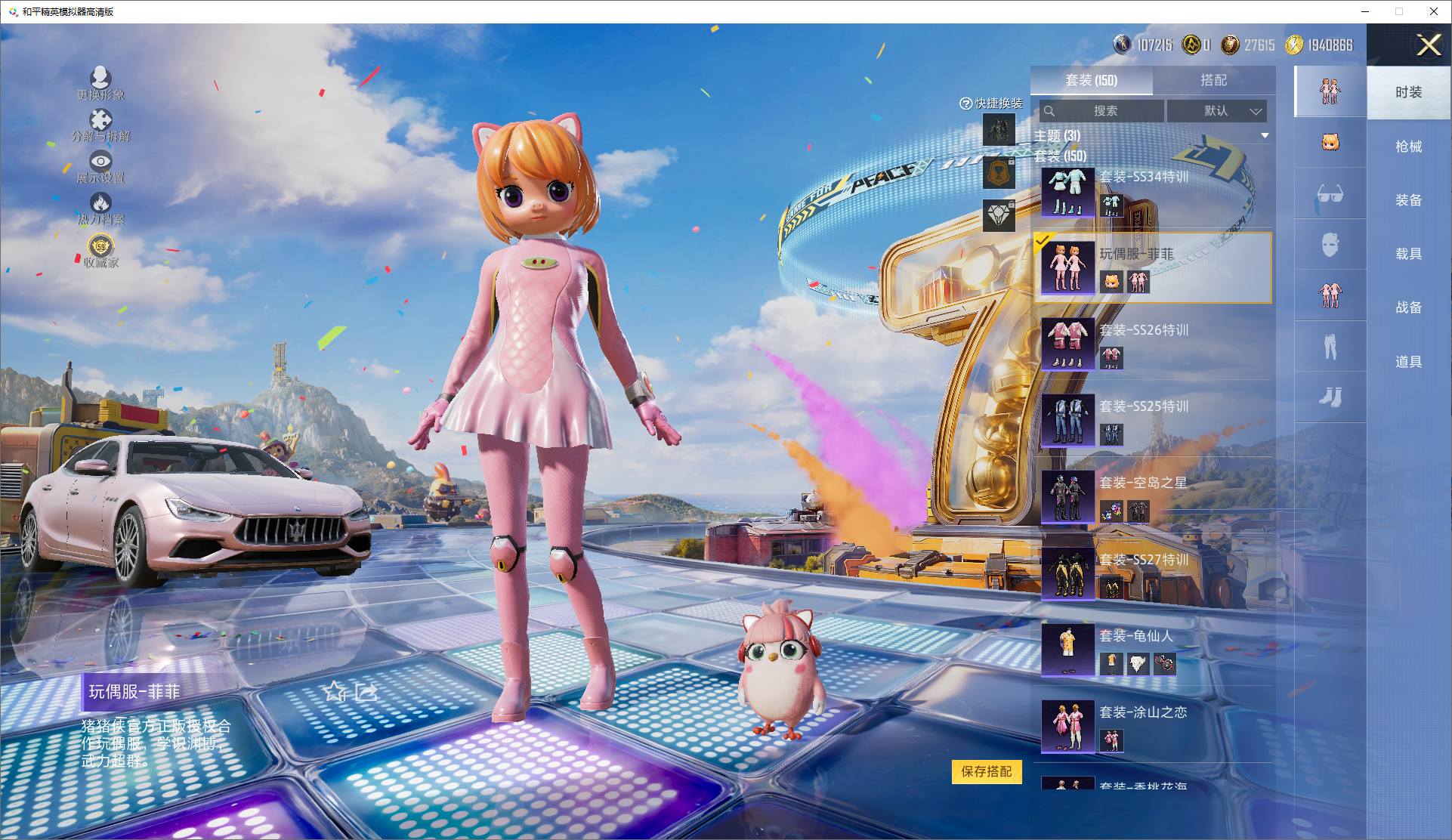Screen dimensions: 1452x840
Task: Expand the 主题 (31) section arrow
Action: [1265, 136]
